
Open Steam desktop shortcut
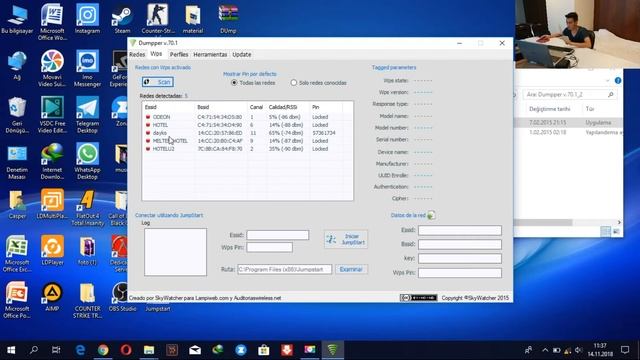pos(122,20)
